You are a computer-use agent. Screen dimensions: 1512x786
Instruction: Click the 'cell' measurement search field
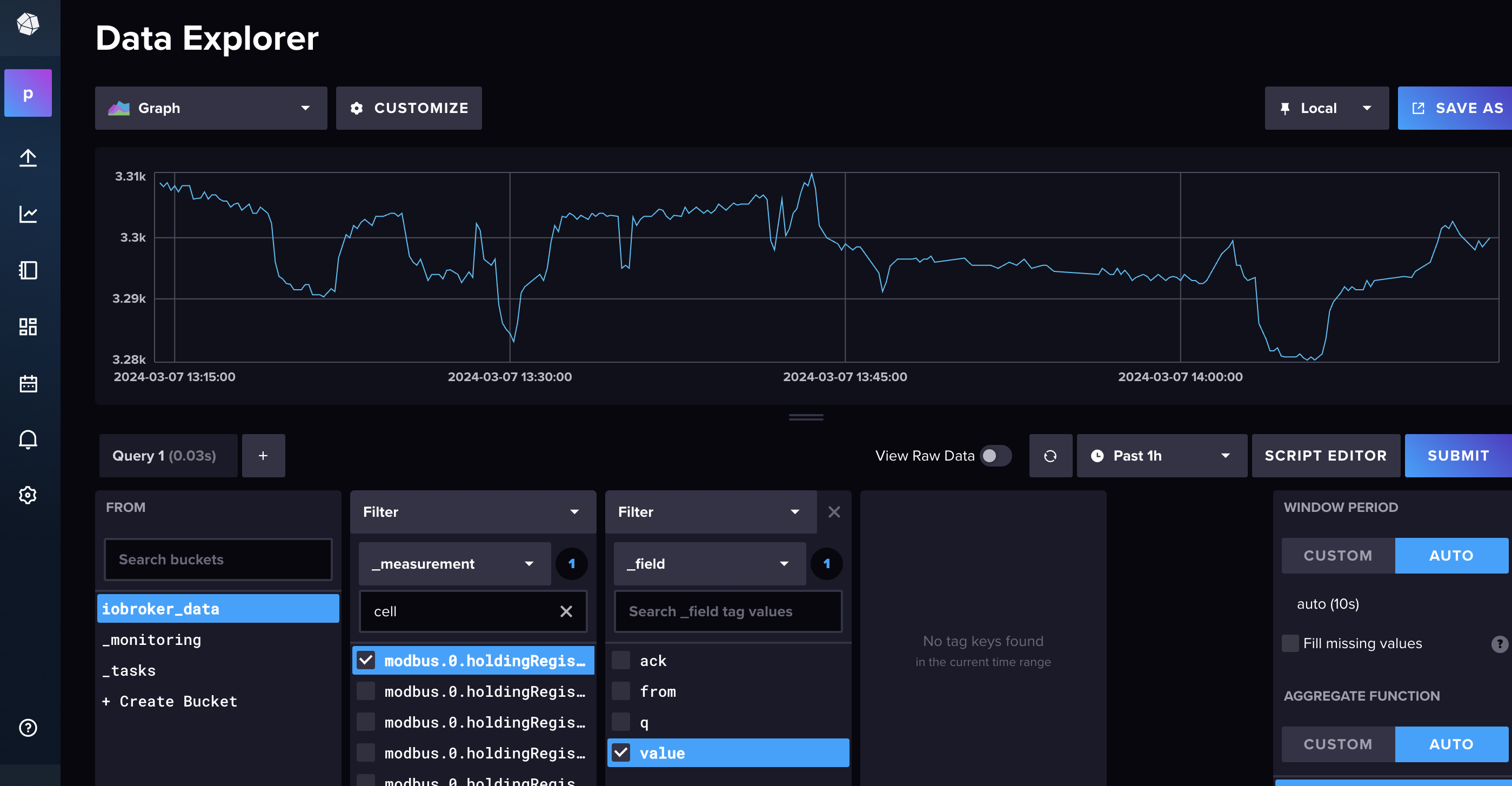[472, 611]
